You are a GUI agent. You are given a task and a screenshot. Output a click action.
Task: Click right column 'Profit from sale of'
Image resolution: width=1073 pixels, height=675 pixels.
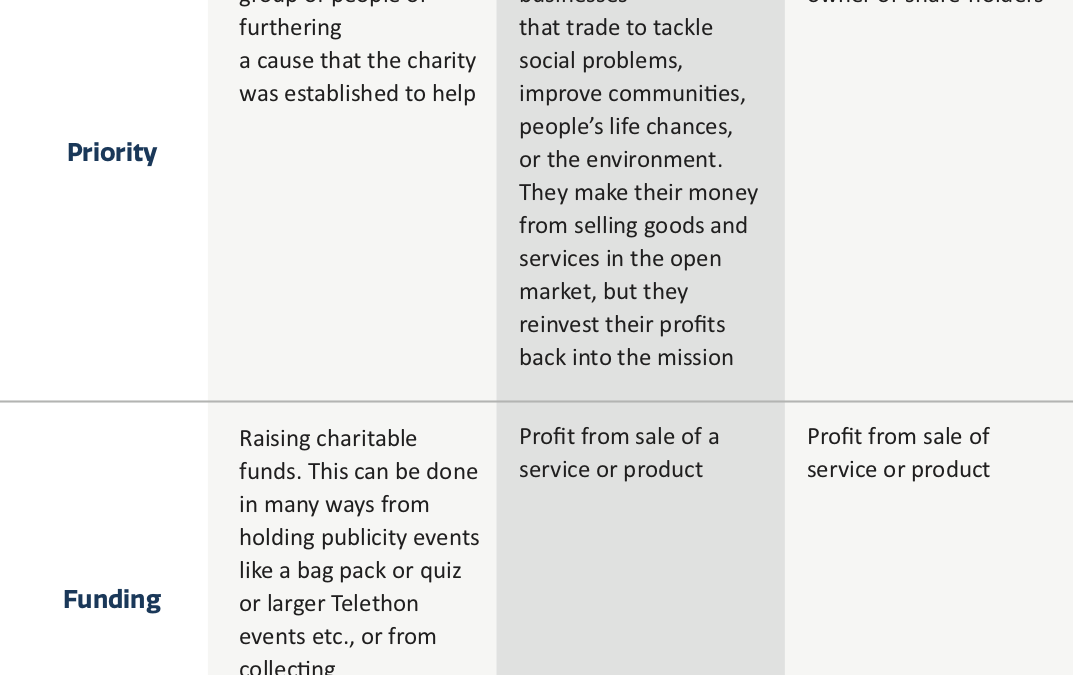tap(898, 437)
